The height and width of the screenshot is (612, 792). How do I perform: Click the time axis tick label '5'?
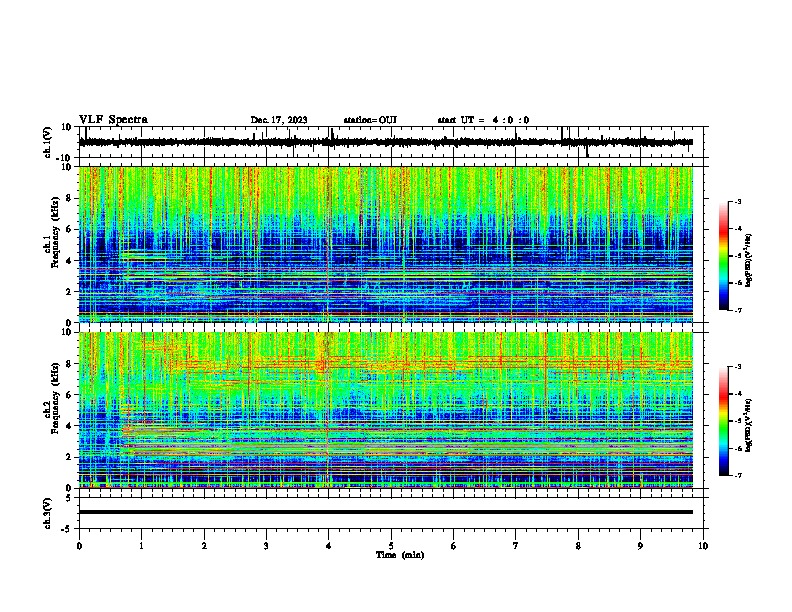(x=391, y=546)
